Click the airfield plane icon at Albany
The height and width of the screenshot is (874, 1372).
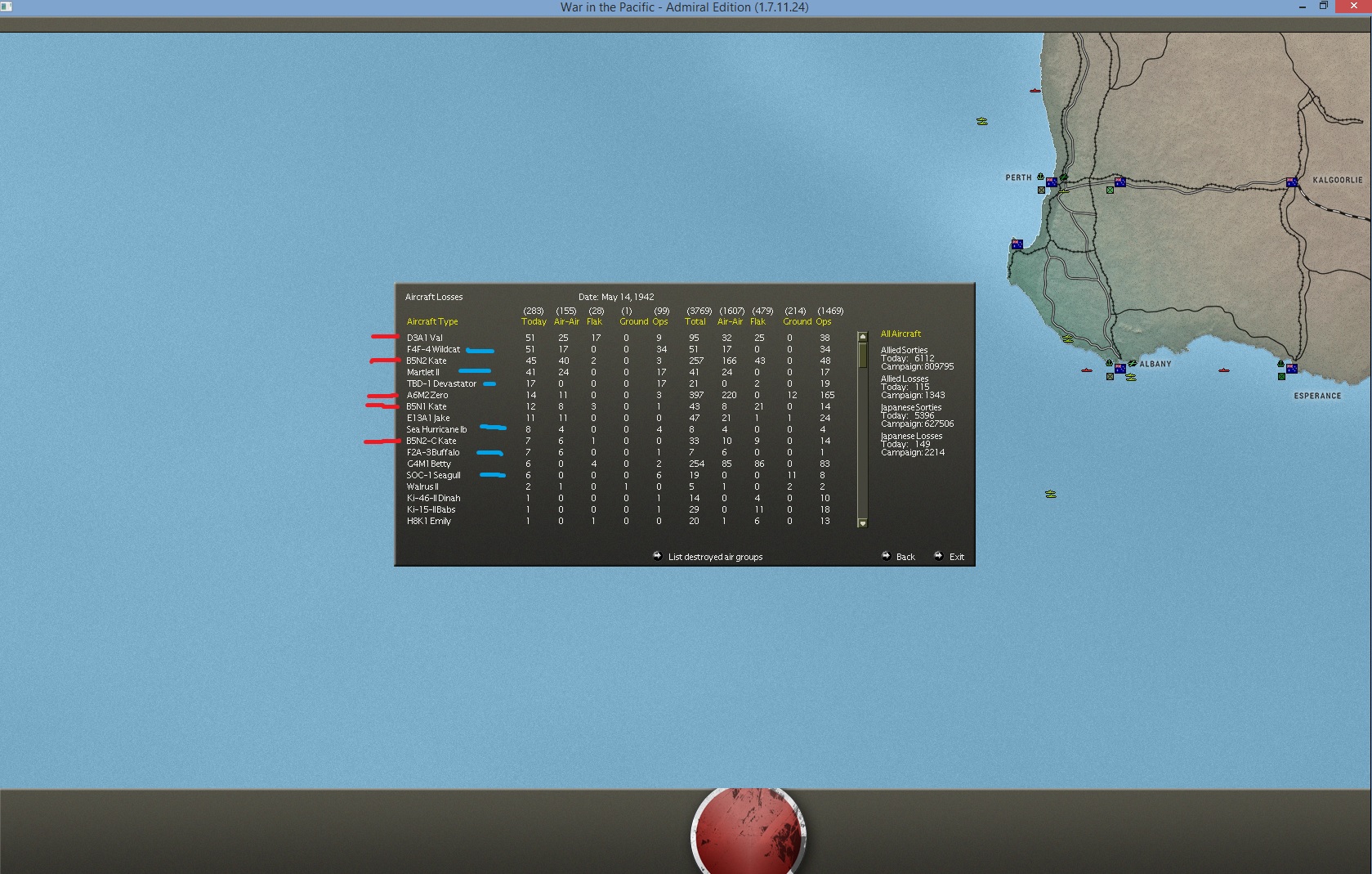coord(1133,363)
